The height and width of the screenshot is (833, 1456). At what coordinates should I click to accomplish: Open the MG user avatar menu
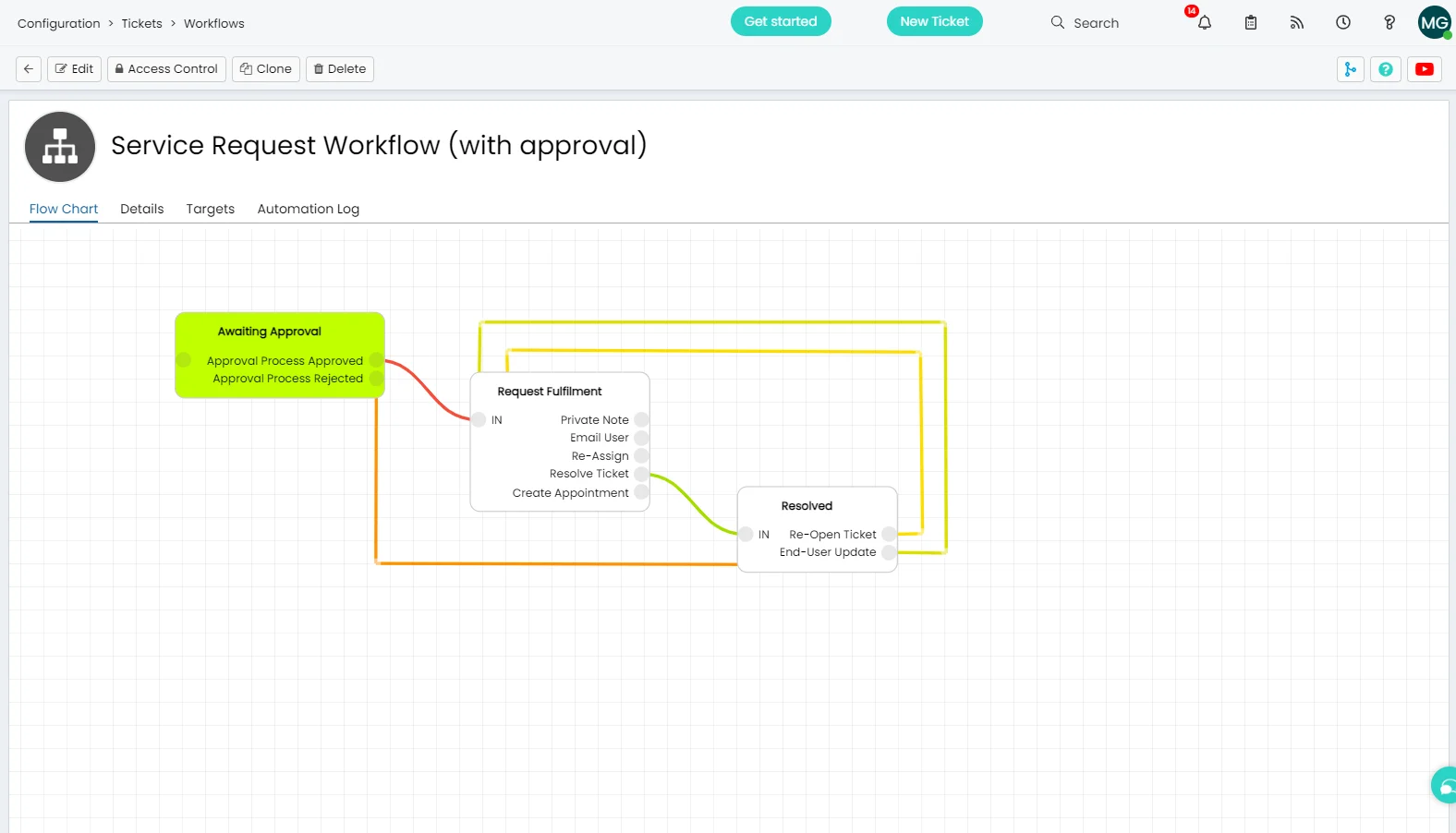click(x=1435, y=23)
